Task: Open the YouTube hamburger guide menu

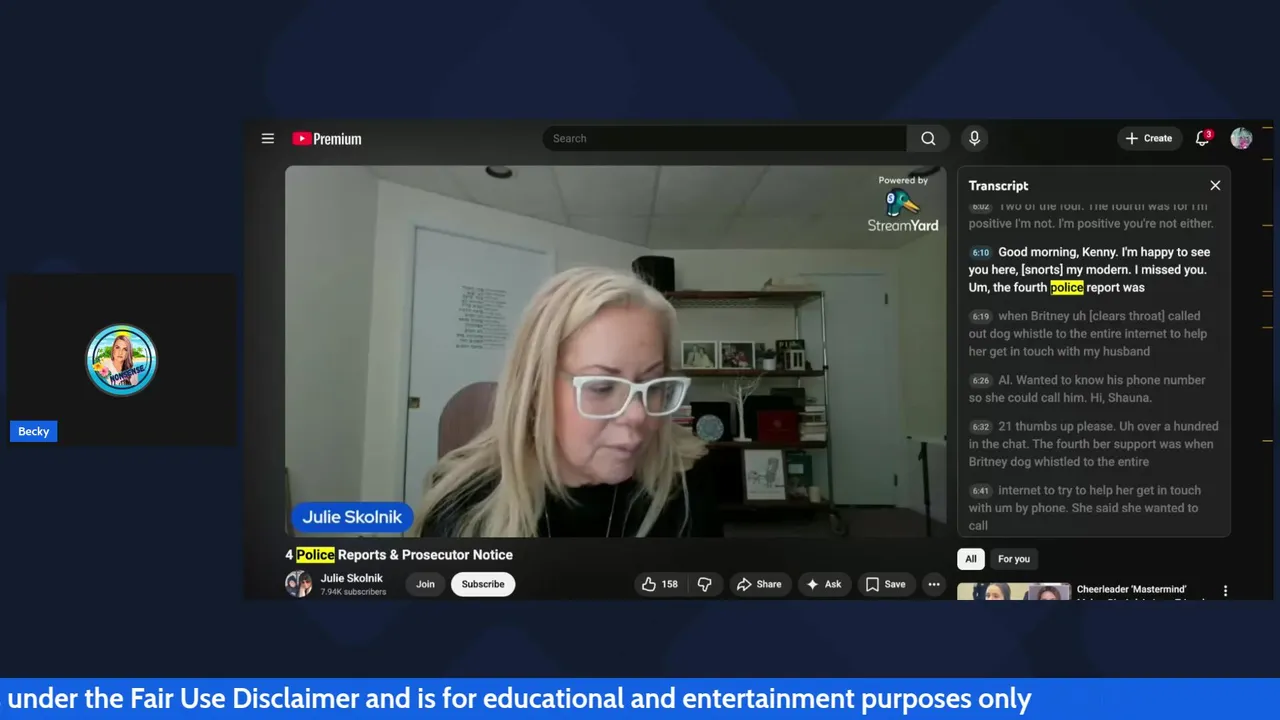Action: point(268,138)
